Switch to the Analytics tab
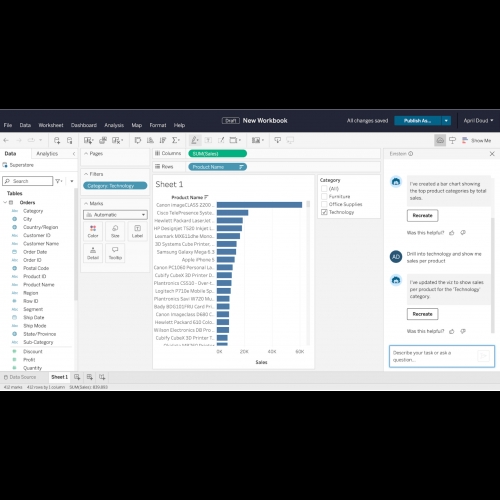 point(47,154)
